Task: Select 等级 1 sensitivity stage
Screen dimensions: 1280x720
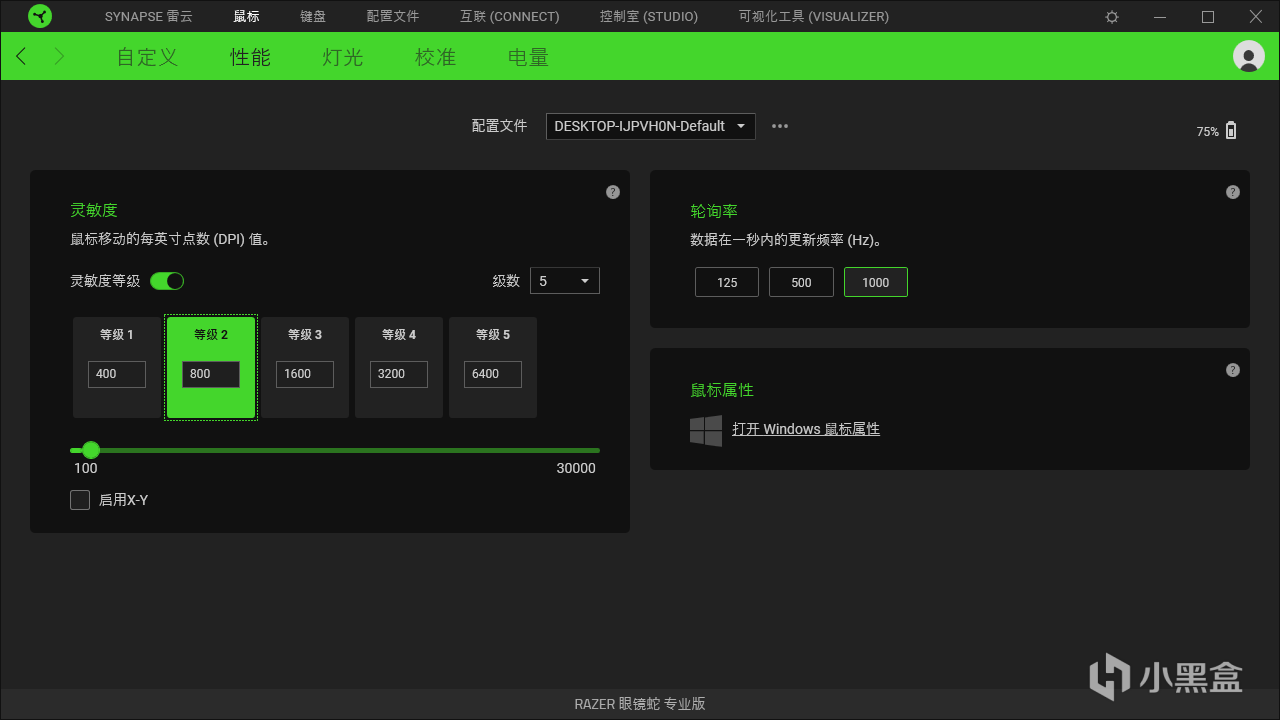Action: [117, 367]
